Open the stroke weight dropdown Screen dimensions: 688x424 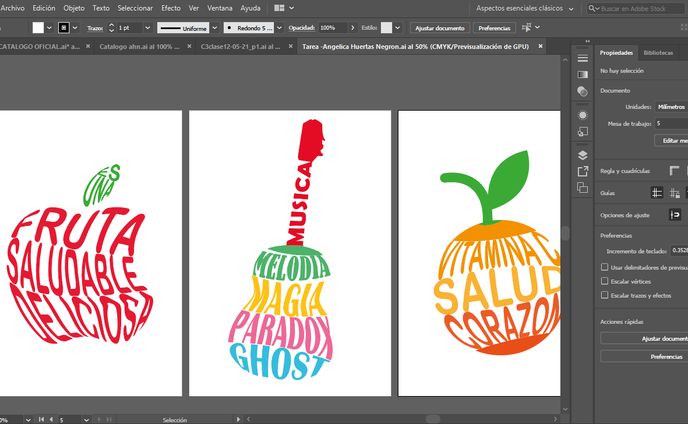click(x=147, y=28)
